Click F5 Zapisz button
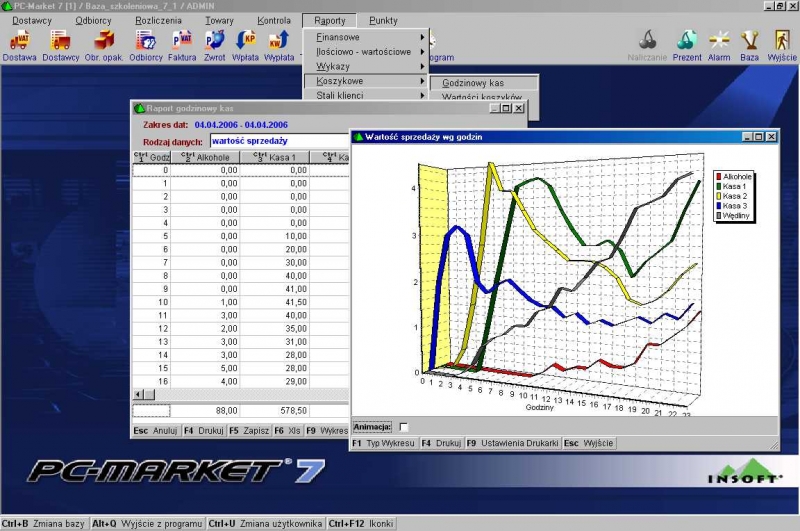 (x=249, y=431)
